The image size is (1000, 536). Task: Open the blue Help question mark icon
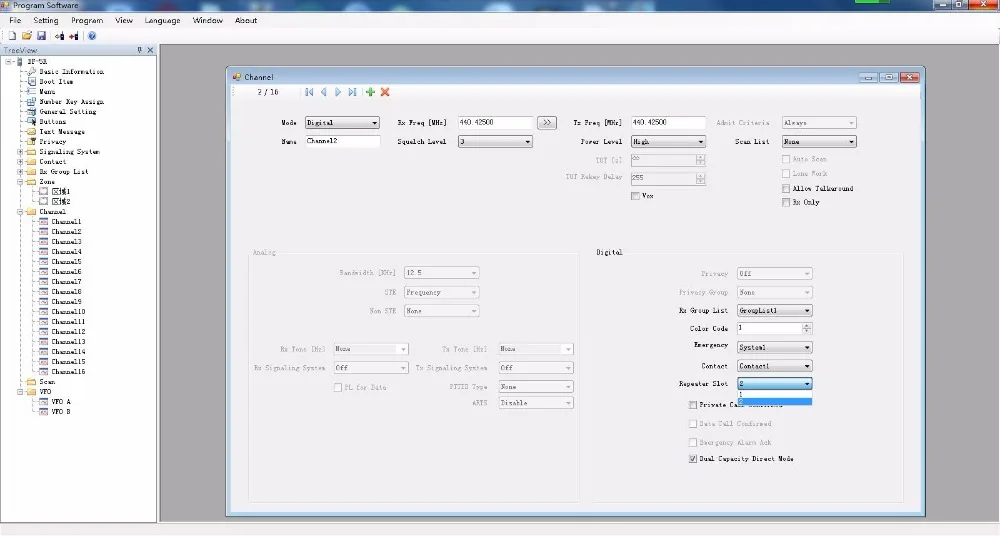pyautogui.click(x=92, y=36)
